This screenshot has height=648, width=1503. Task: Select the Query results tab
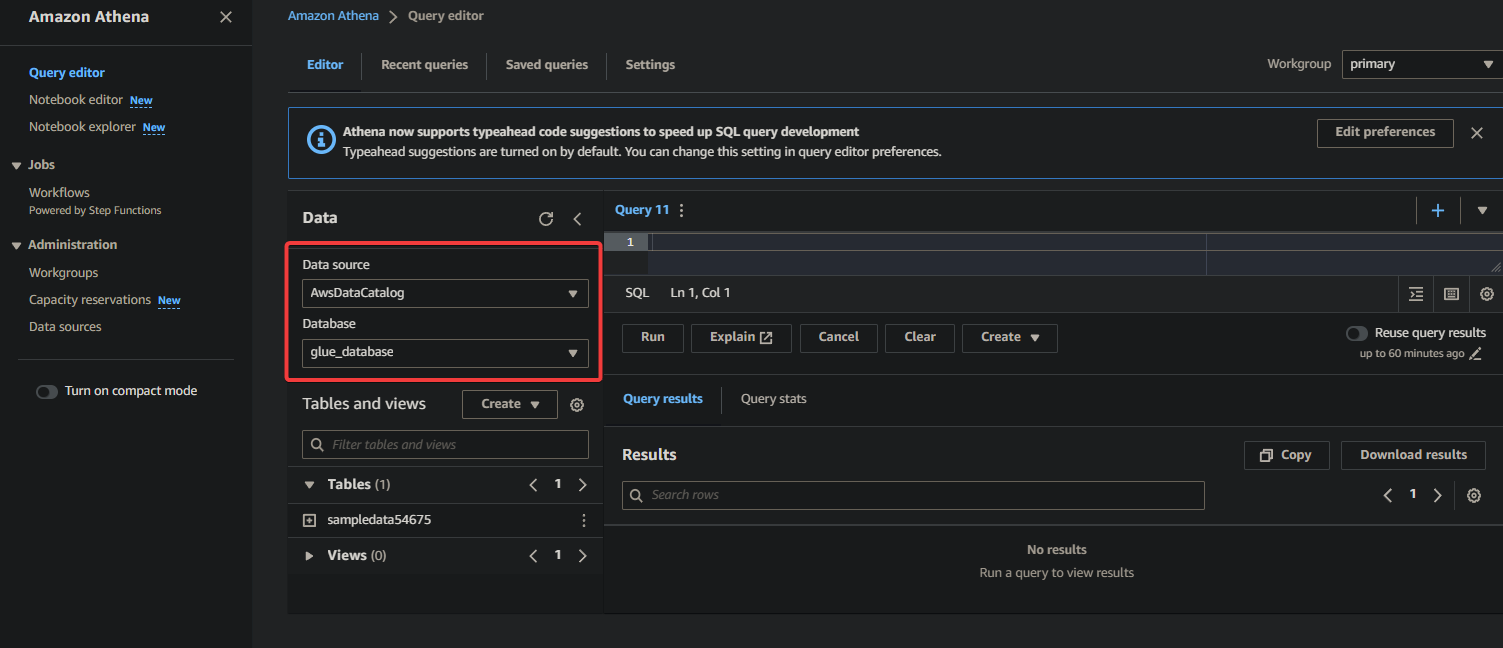click(663, 398)
